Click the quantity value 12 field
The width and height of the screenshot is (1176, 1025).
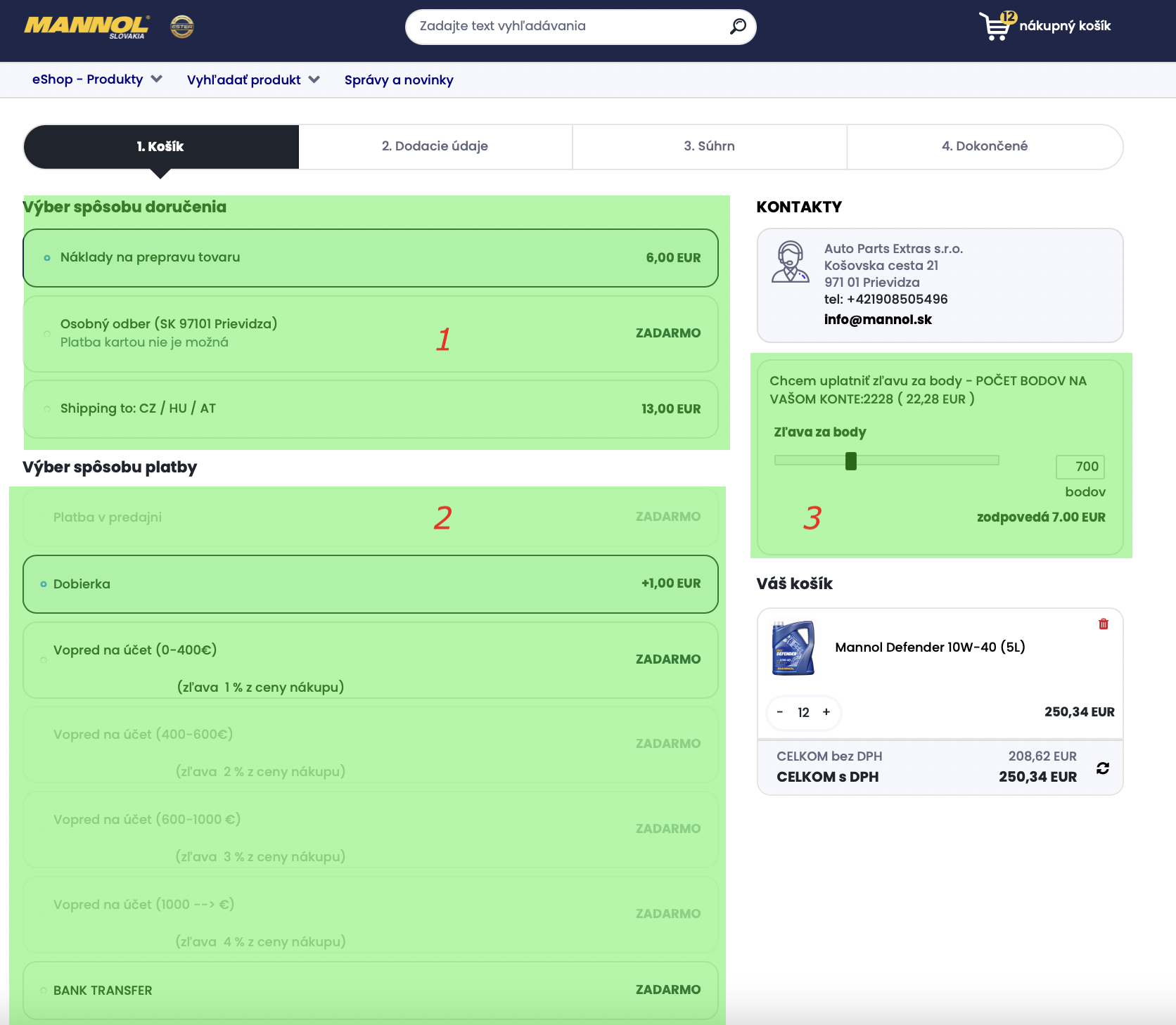coord(803,712)
